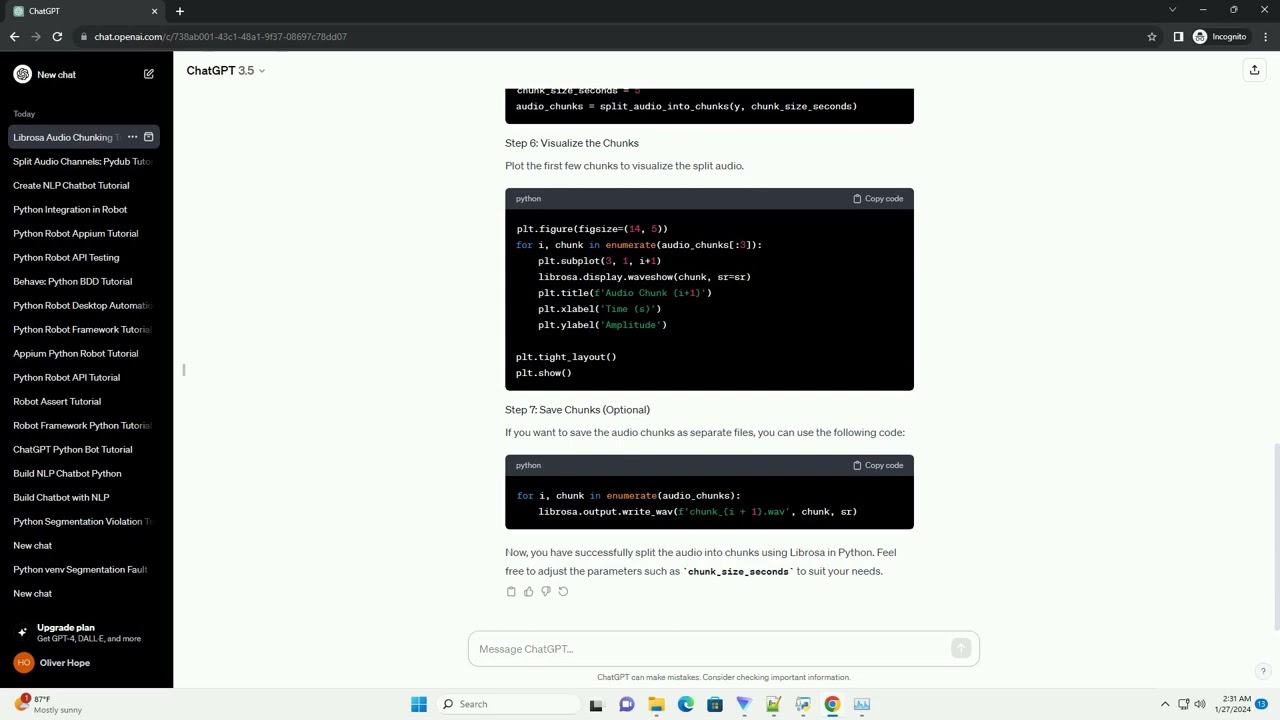
Task: Archive the Librosa Audio Chunking chat
Action: pos(149,137)
